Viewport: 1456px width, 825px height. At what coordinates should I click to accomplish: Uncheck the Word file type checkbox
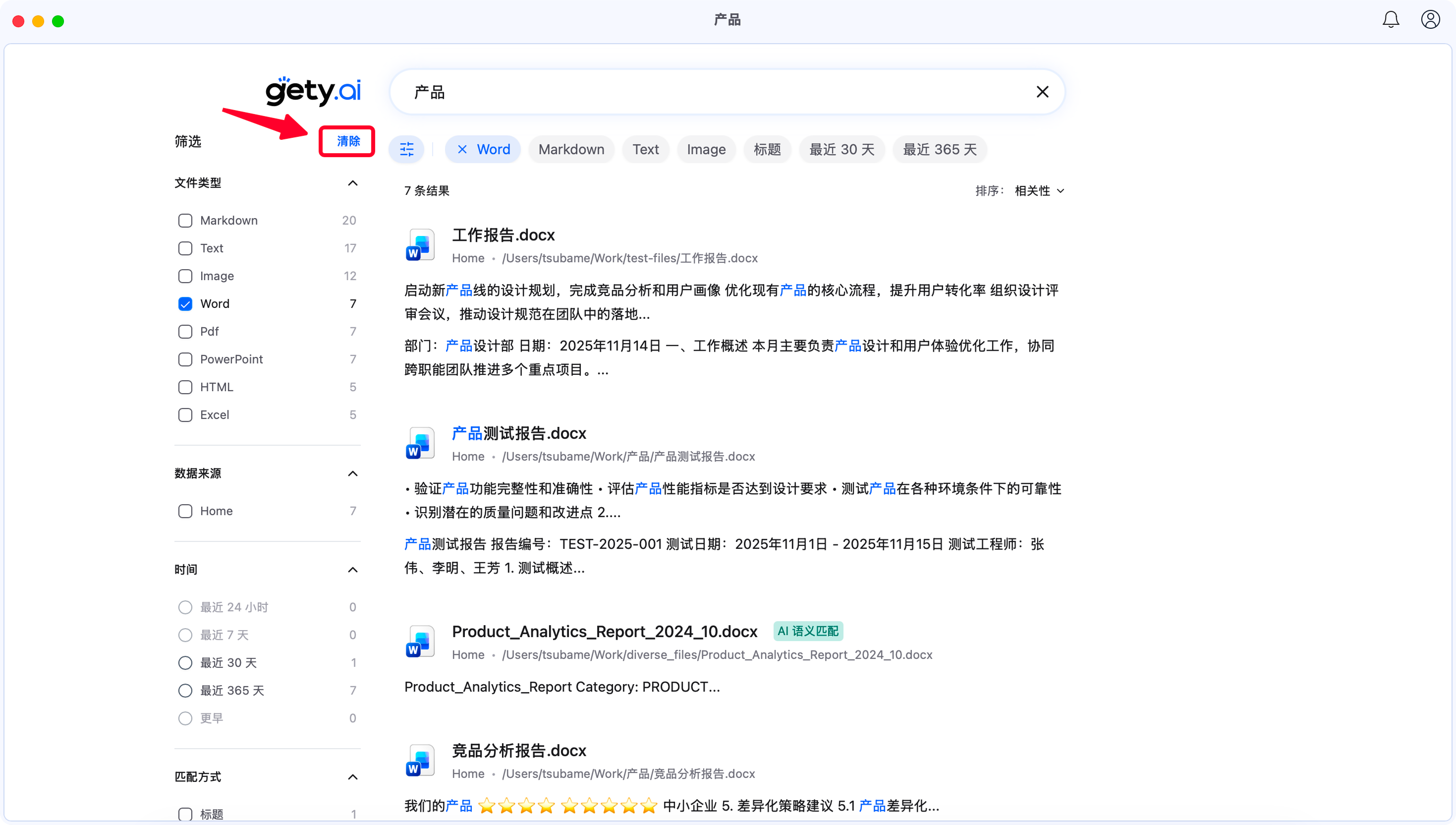point(185,304)
